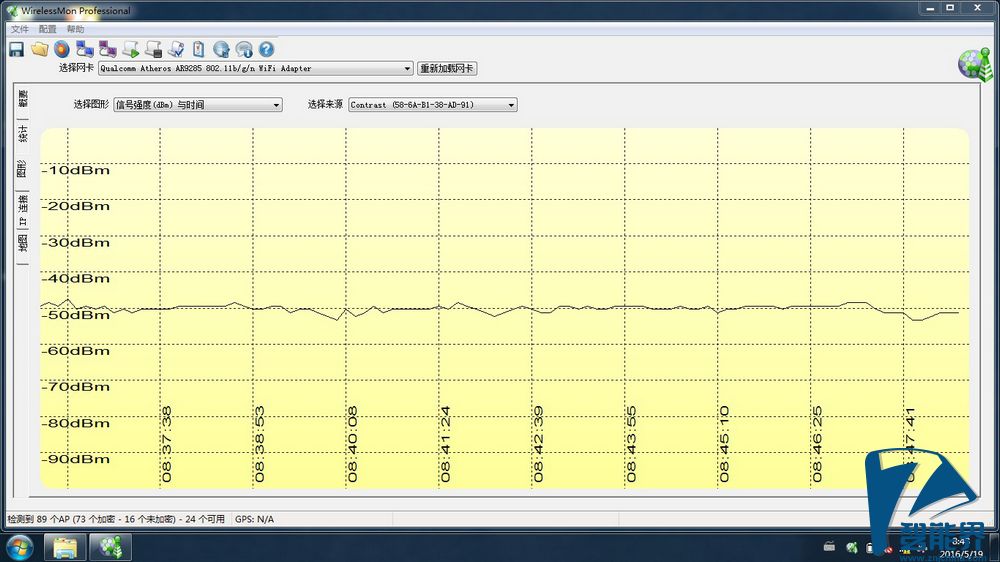The height and width of the screenshot is (562, 1000).
Task: Click the green WirelessMon tray icon
Action: (x=851, y=547)
